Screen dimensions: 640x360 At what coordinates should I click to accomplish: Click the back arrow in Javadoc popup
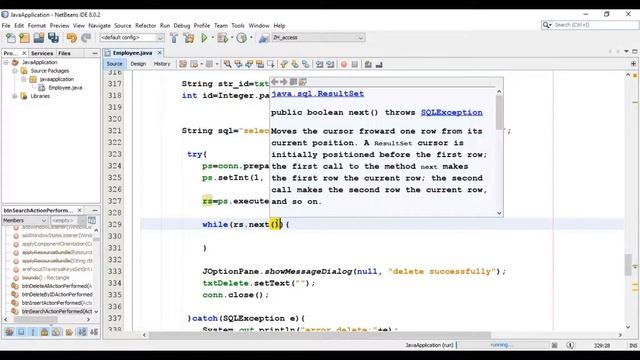pyautogui.click(x=275, y=82)
